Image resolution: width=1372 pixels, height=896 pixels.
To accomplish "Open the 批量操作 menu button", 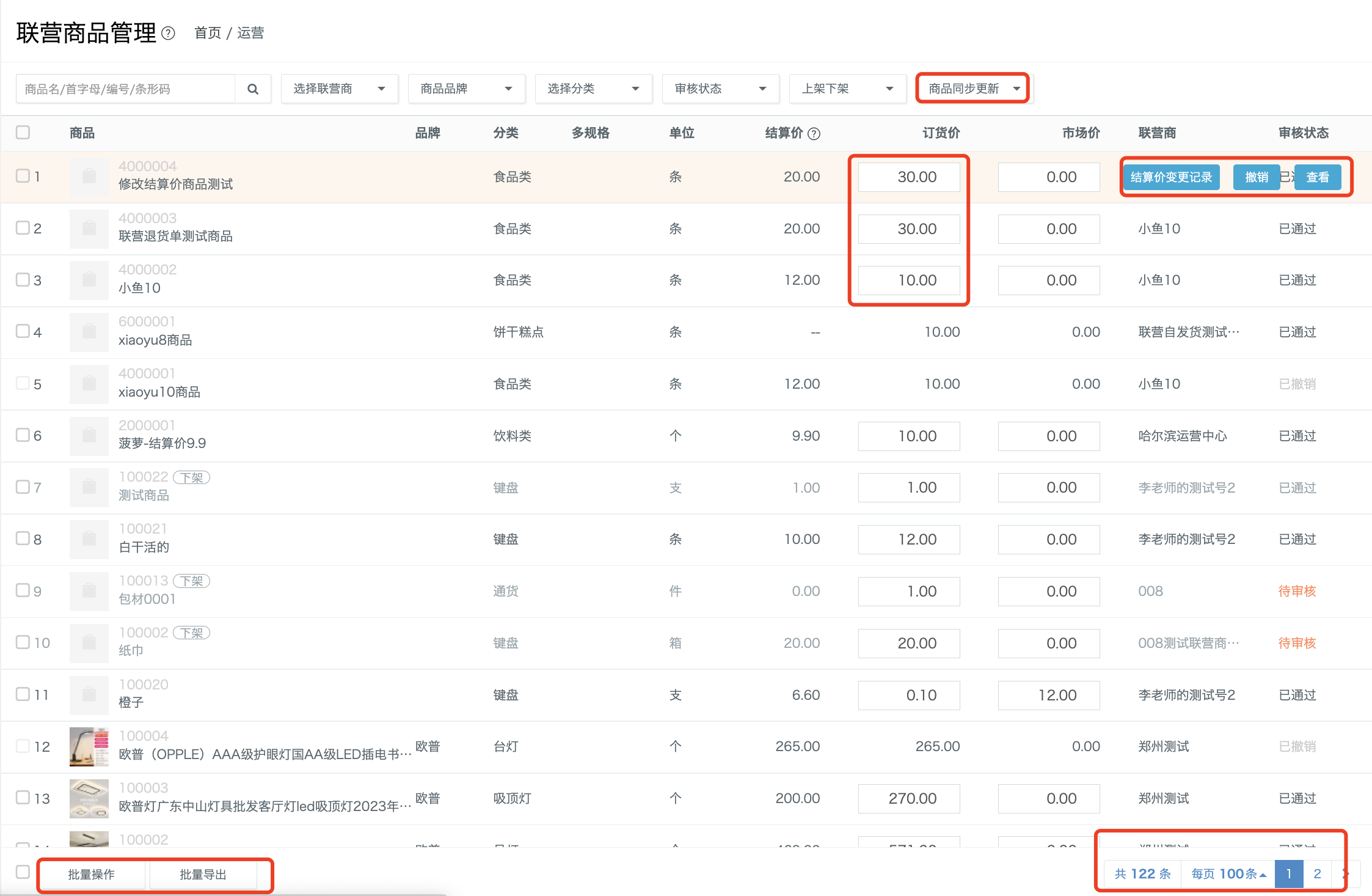I will [x=92, y=875].
